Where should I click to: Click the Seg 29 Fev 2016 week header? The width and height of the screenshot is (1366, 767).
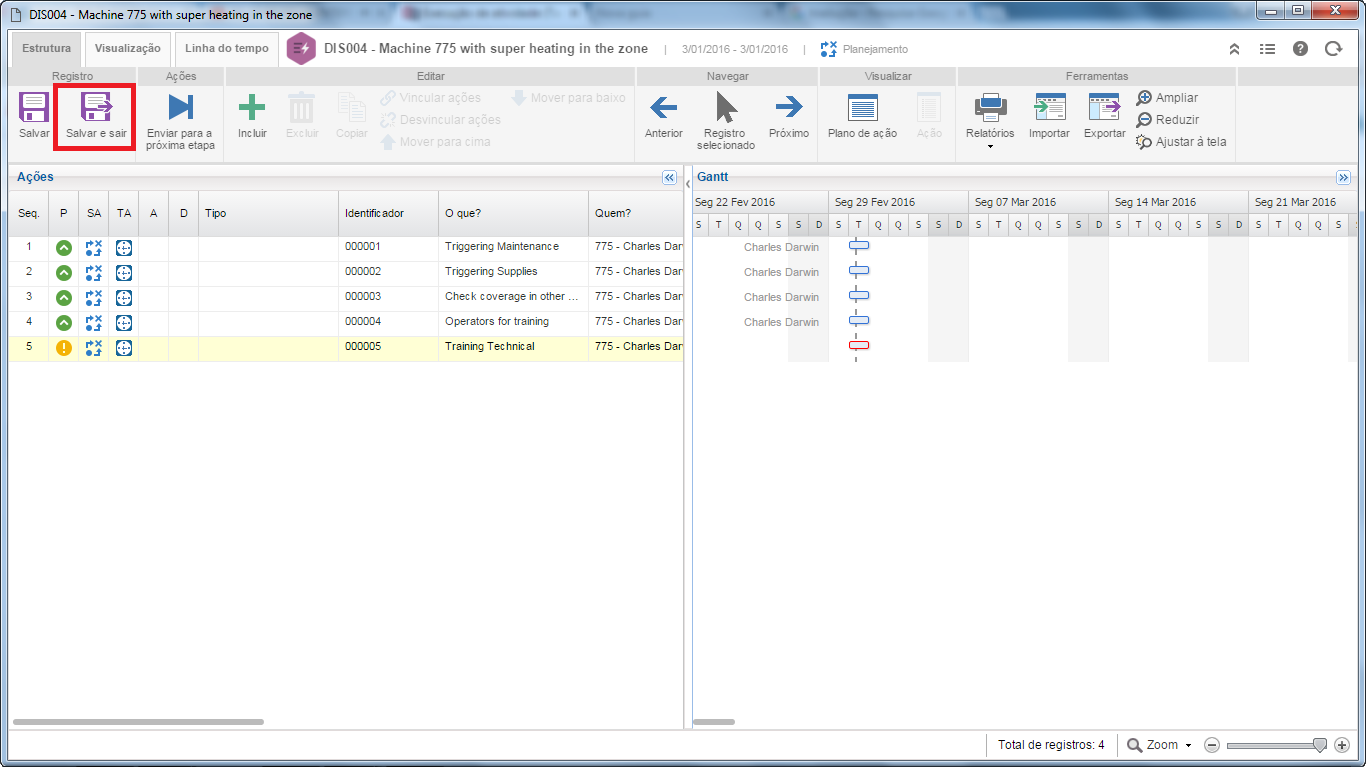(898, 202)
